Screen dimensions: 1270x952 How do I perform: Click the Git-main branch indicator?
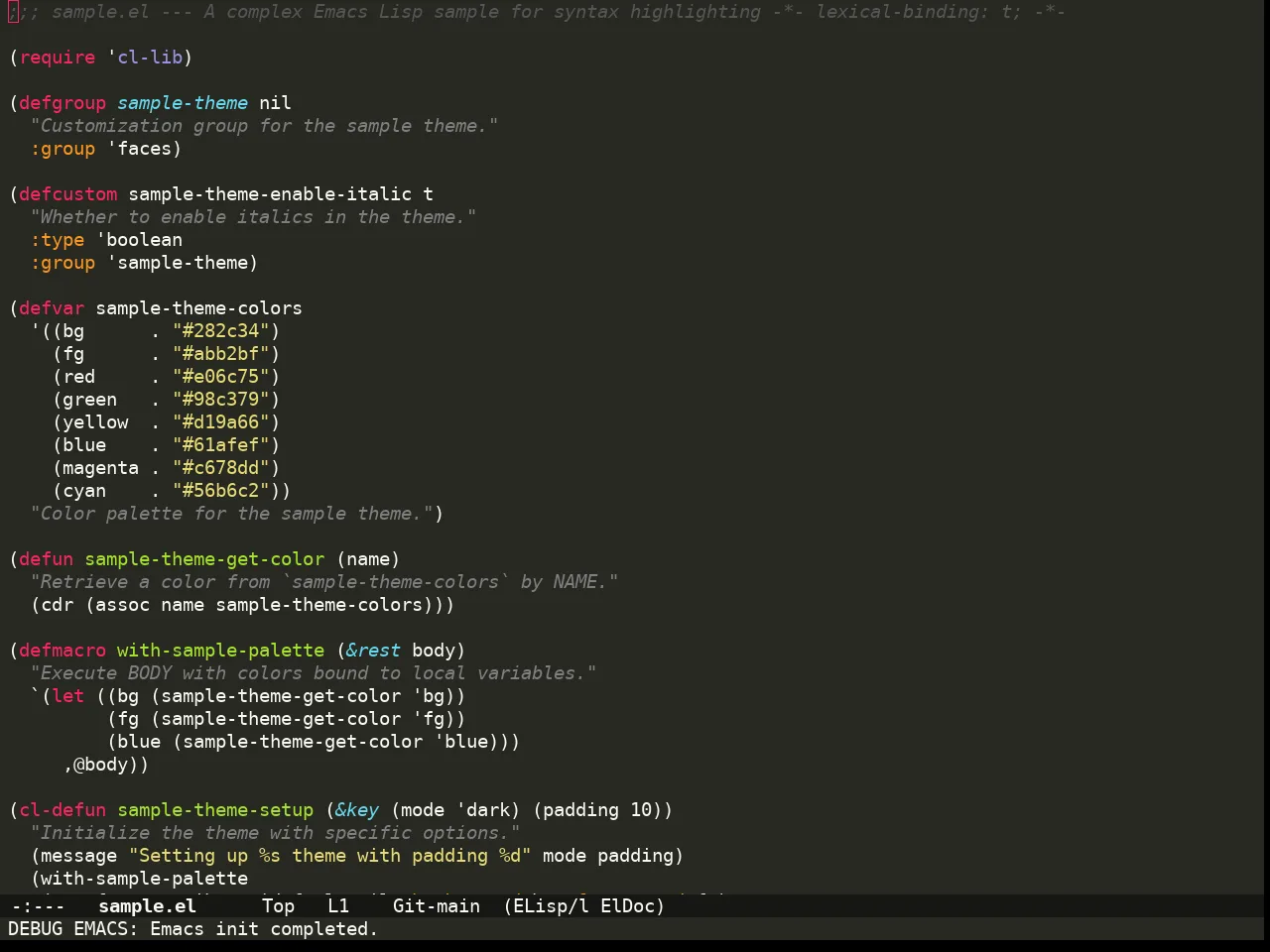pos(437,905)
